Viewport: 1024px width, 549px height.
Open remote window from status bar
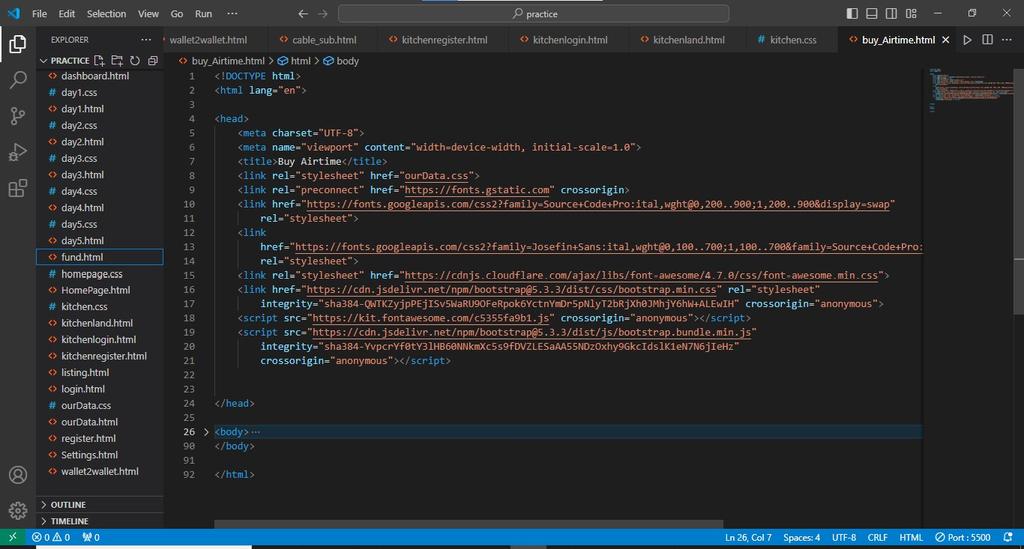pyautogui.click(x=12, y=537)
